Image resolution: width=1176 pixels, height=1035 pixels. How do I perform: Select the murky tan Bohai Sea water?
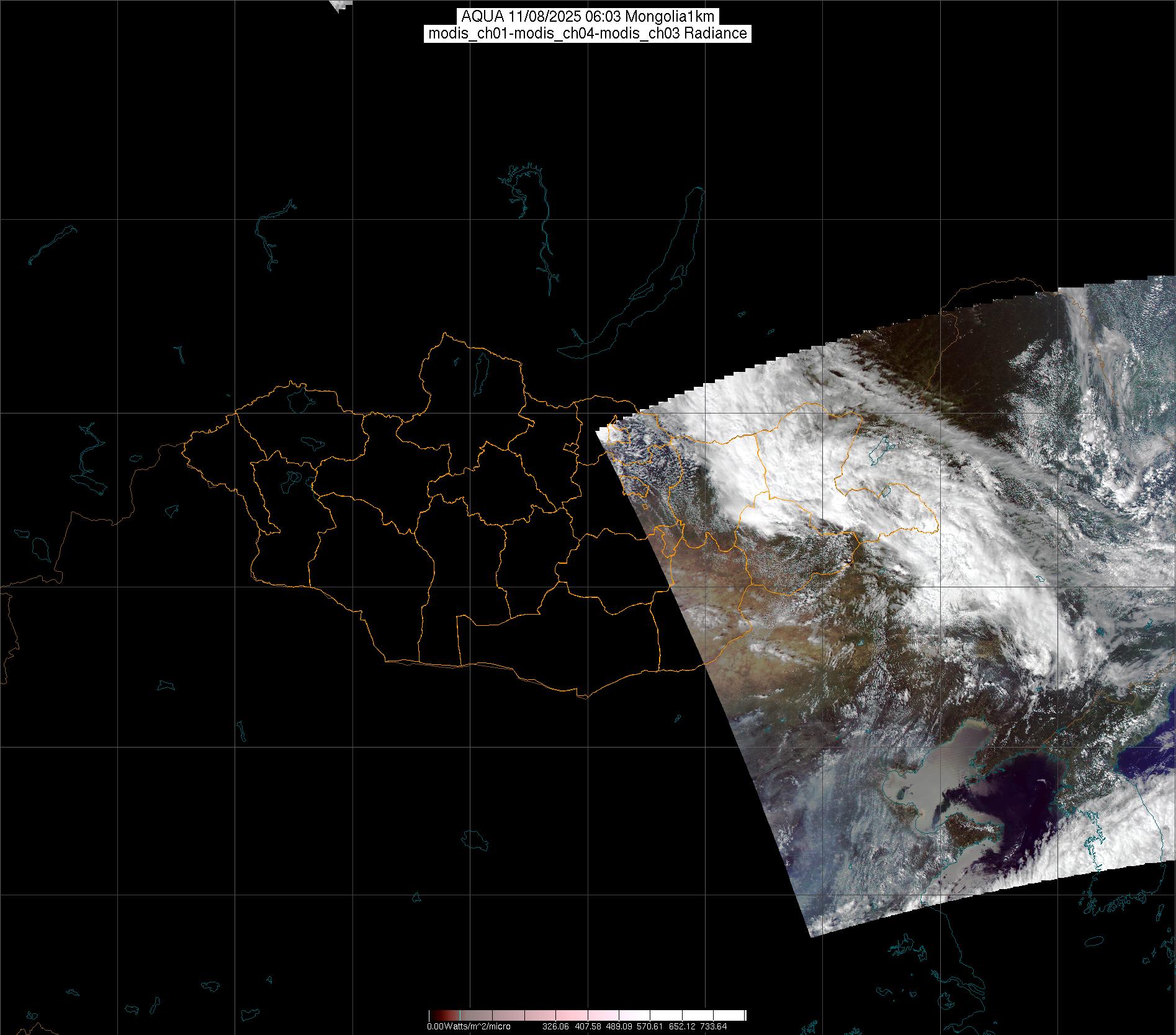(x=931, y=770)
